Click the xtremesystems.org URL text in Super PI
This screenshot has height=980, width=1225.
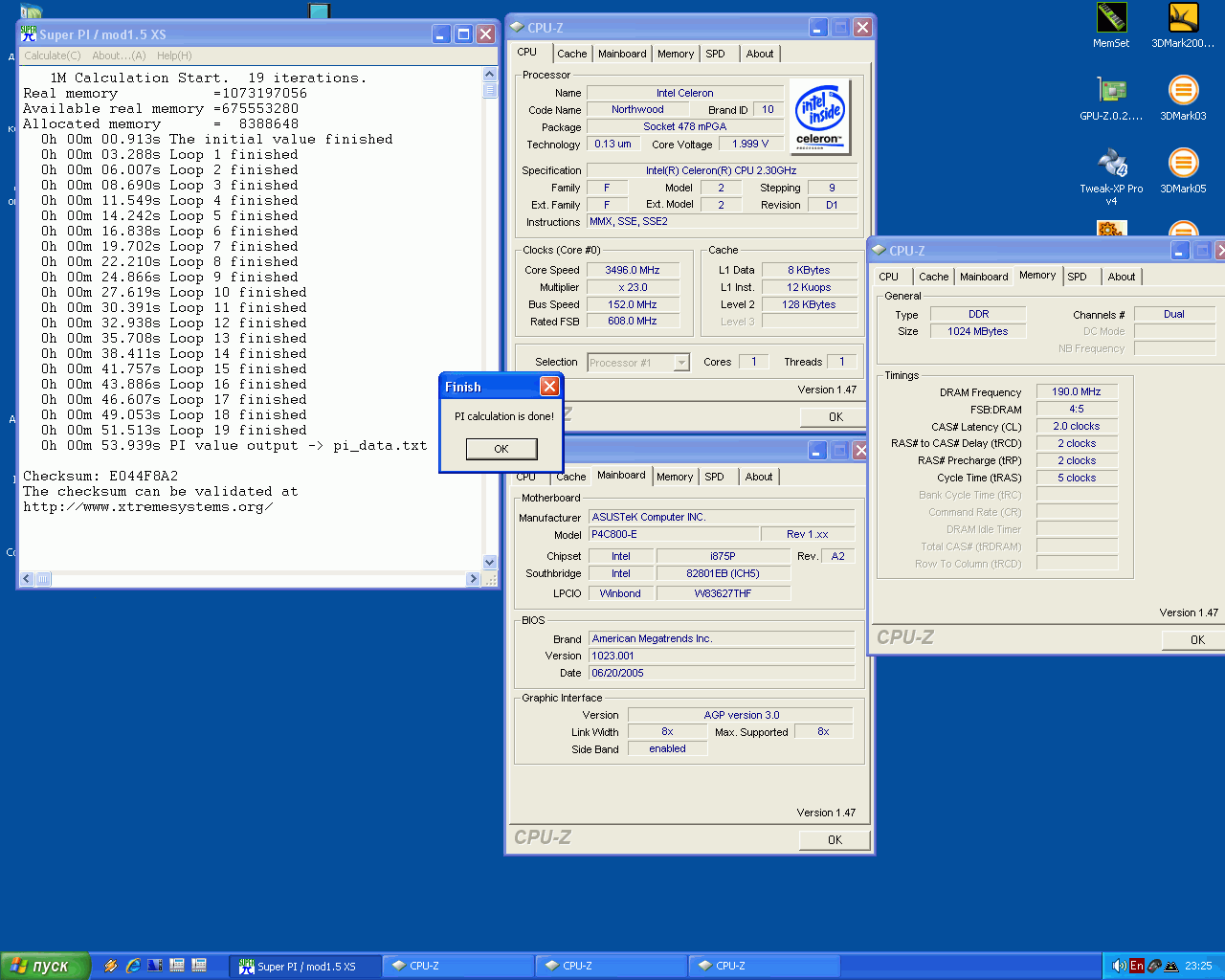tap(148, 506)
